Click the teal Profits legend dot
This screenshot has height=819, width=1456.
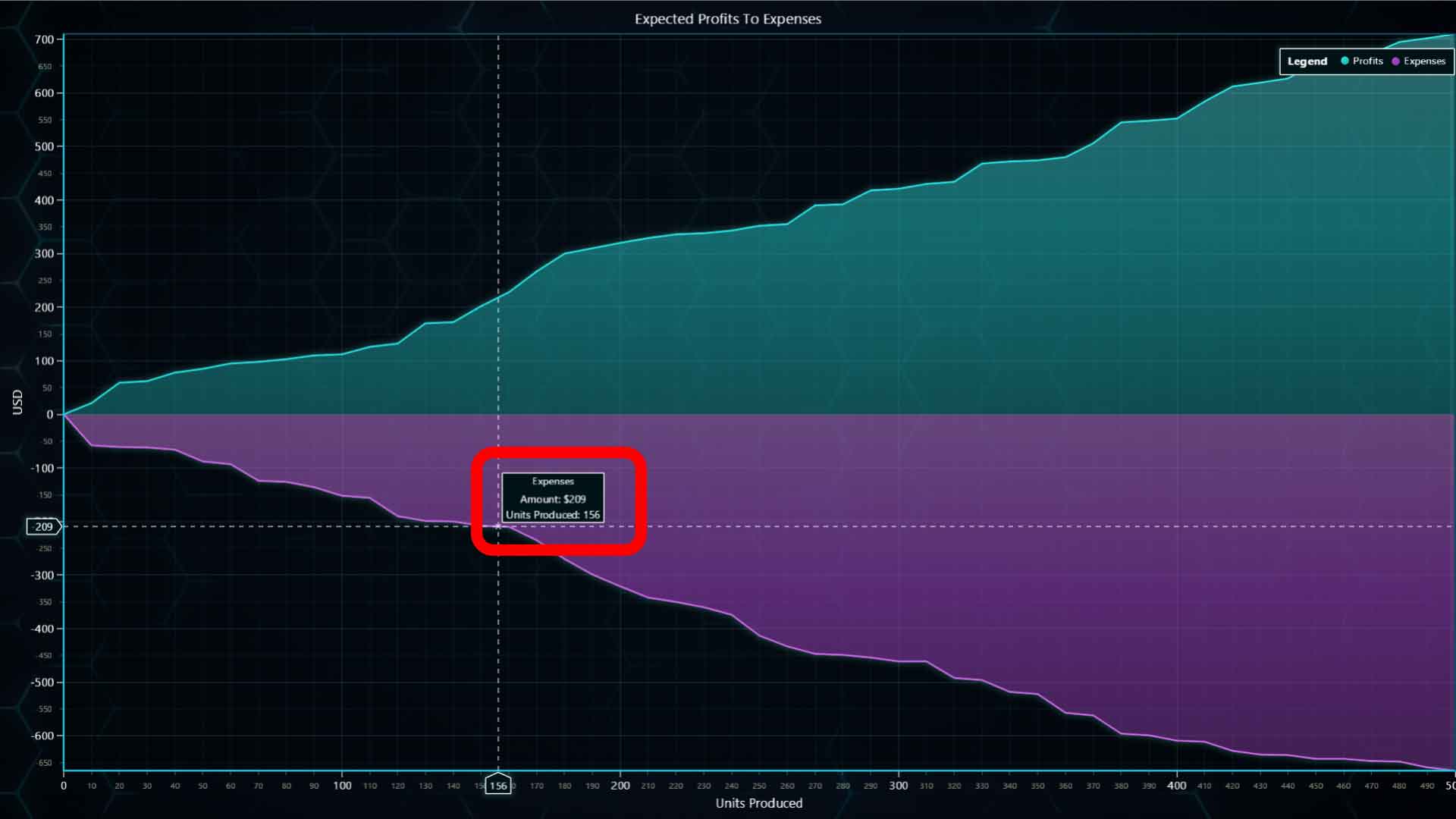pyautogui.click(x=1345, y=61)
